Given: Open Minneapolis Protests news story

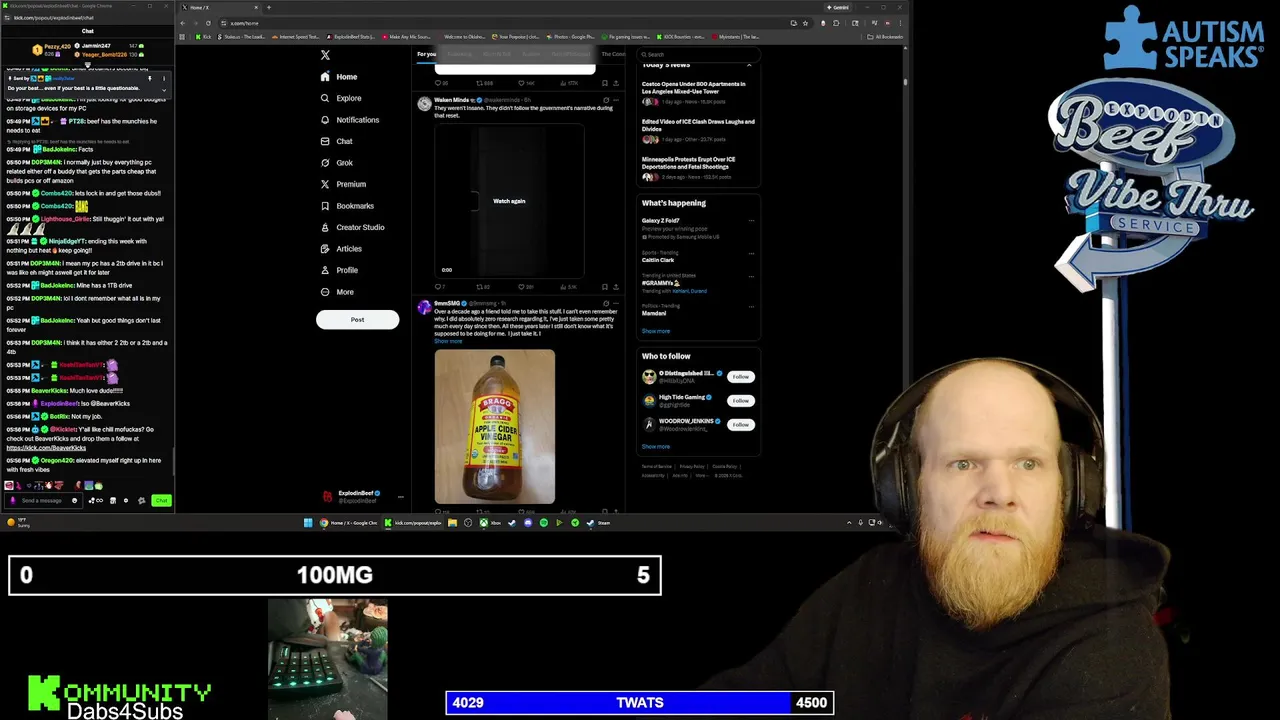Looking at the screenshot, I should [698, 167].
